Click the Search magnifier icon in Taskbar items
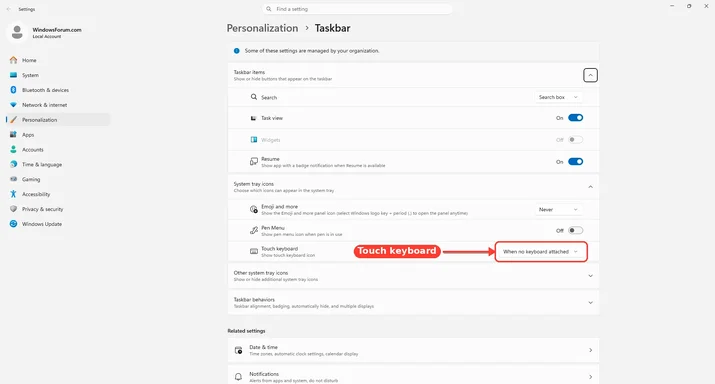This screenshot has width=715, height=384. pyautogui.click(x=254, y=97)
